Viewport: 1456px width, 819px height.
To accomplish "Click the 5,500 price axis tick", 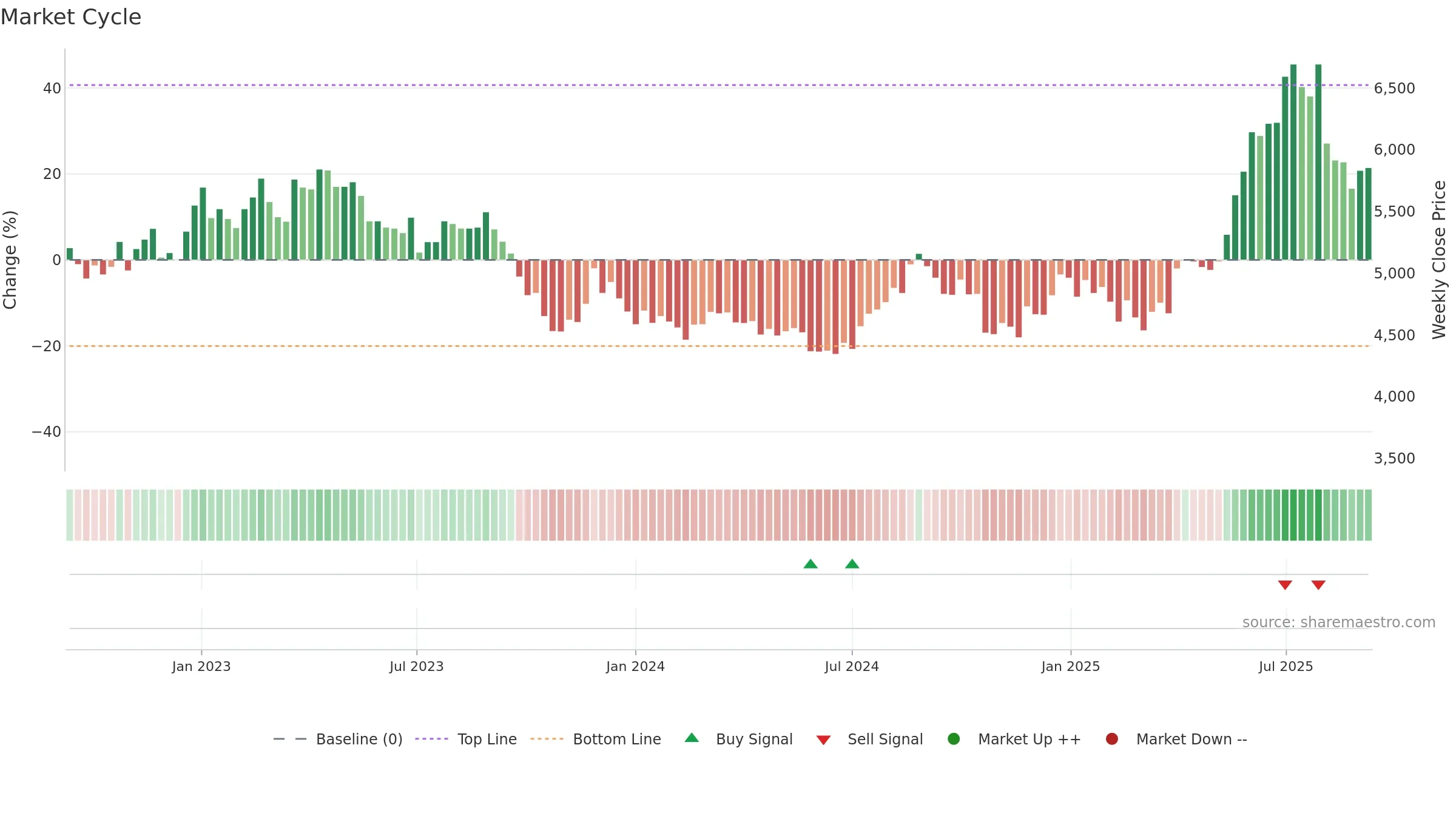I will coord(1394,212).
